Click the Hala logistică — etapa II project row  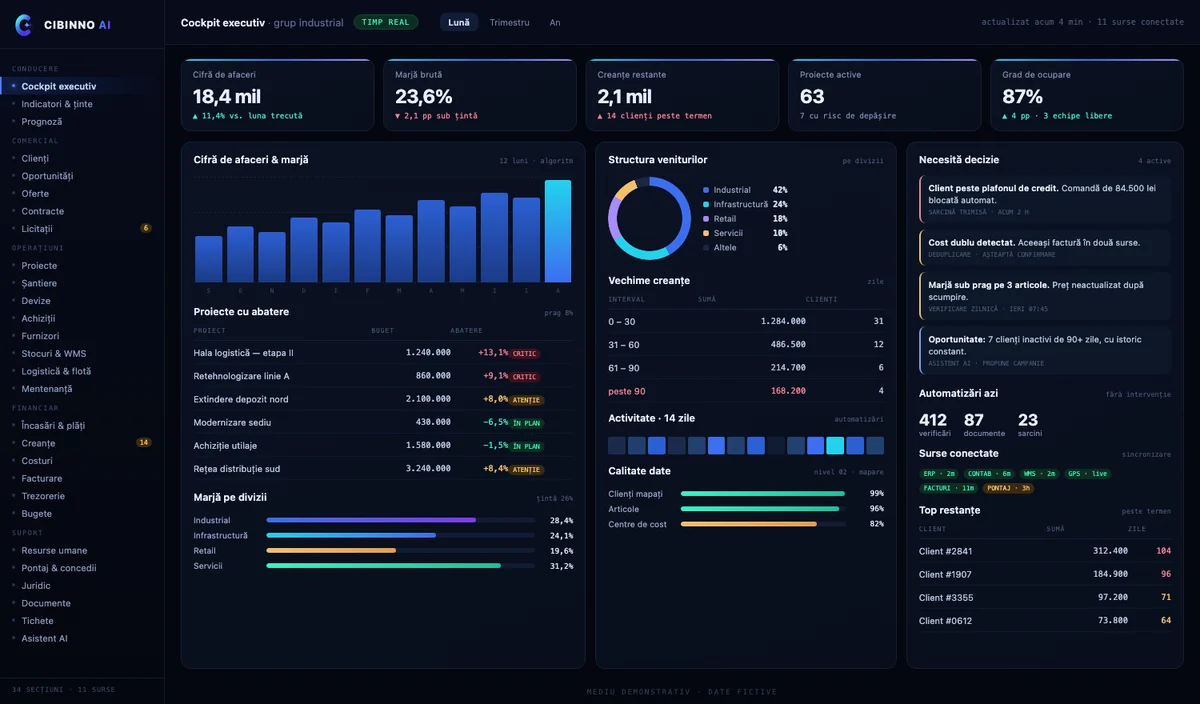click(384, 352)
